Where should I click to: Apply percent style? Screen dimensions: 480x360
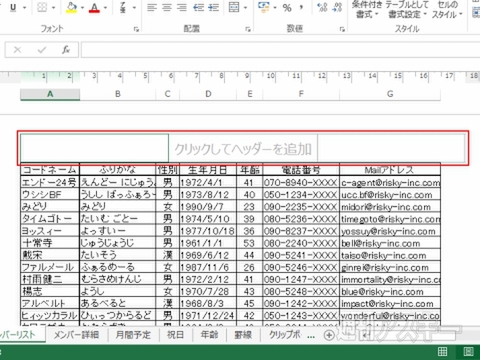pyautogui.click(x=287, y=8)
